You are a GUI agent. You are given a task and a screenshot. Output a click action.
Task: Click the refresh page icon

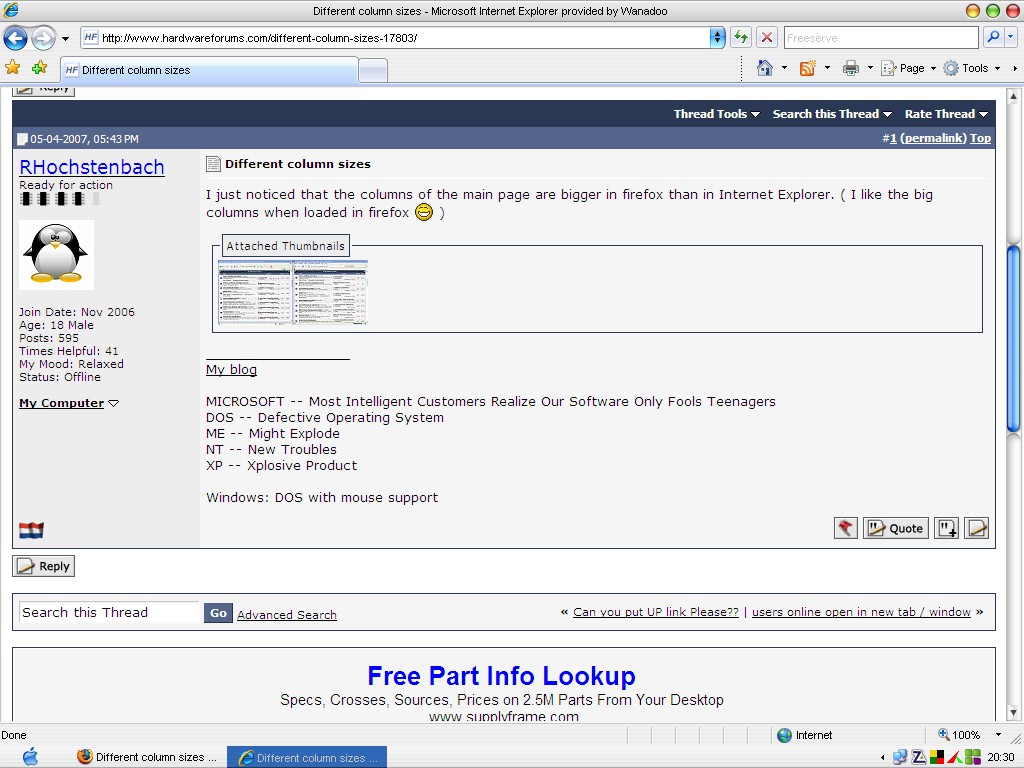[x=741, y=37]
